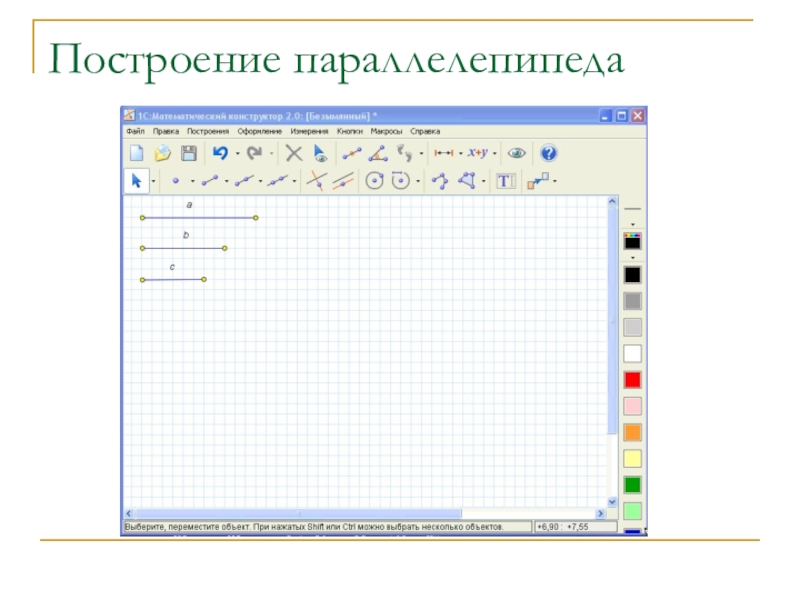Toggle hidden objects with the eye icon
The height and width of the screenshot is (600, 800).
[x=516, y=153]
